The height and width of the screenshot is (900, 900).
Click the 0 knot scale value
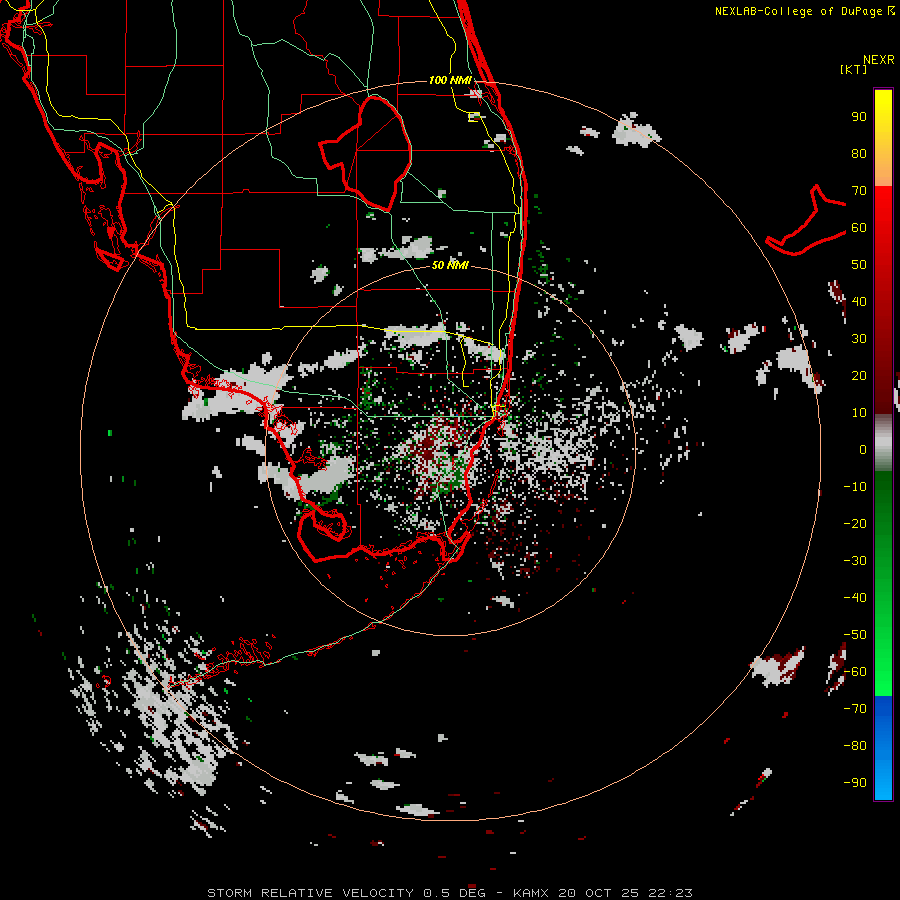point(863,449)
